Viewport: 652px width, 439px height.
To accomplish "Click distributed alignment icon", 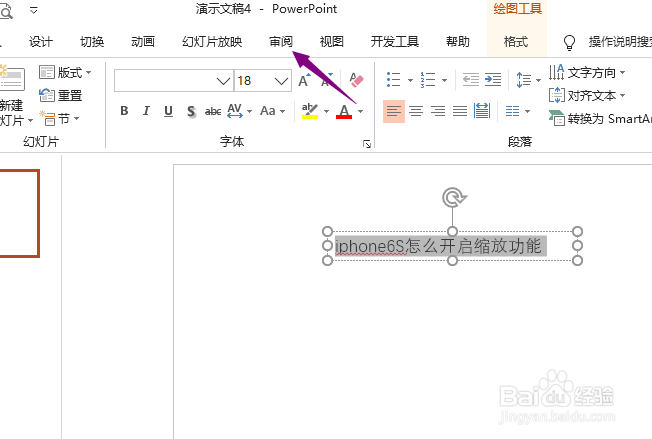I will pos(482,111).
